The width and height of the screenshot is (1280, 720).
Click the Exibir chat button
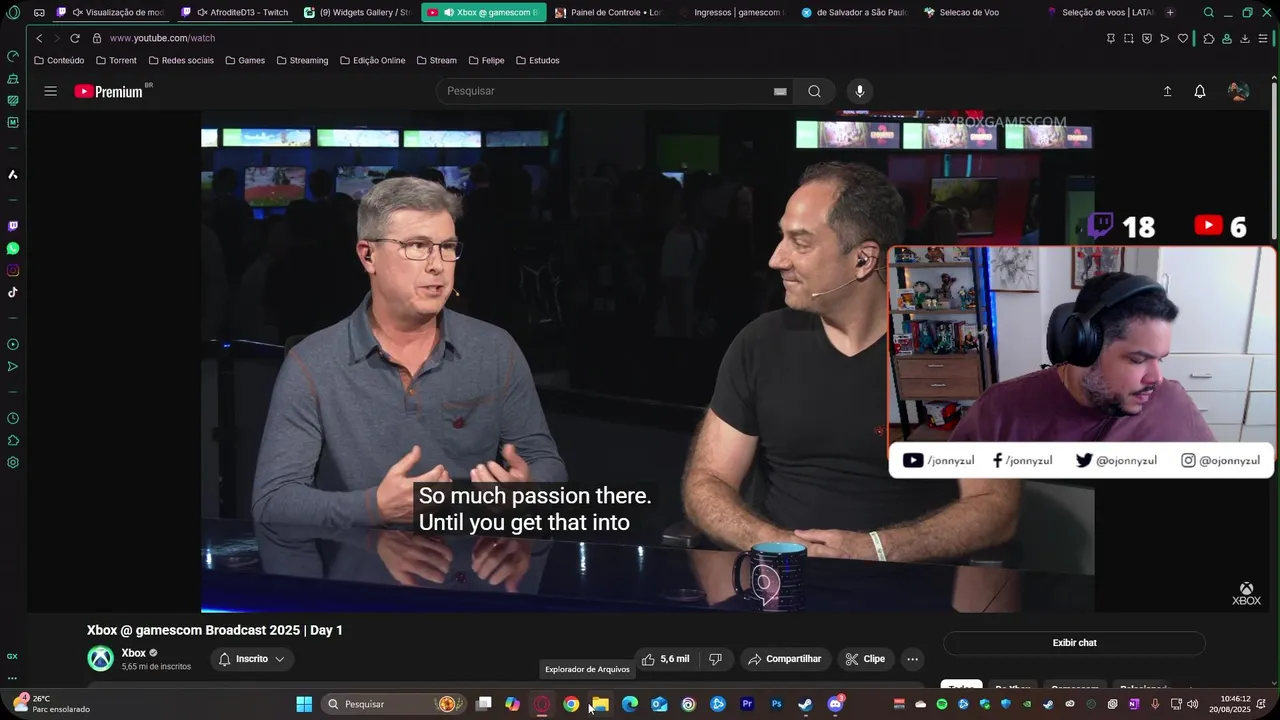pos(1074,643)
